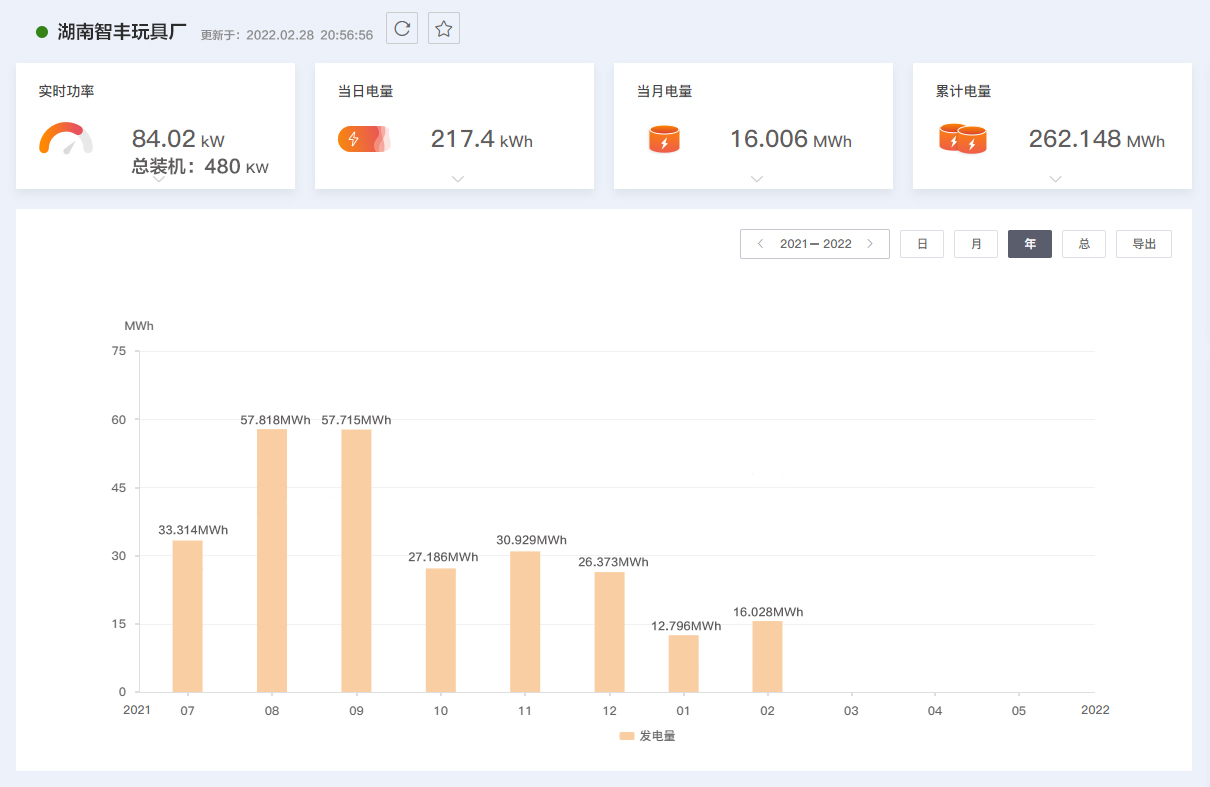Click the stacked battery icon in 累计电量 card
Image resolution: width=1210 pixels, height=787 pixels.
point(962,140)
